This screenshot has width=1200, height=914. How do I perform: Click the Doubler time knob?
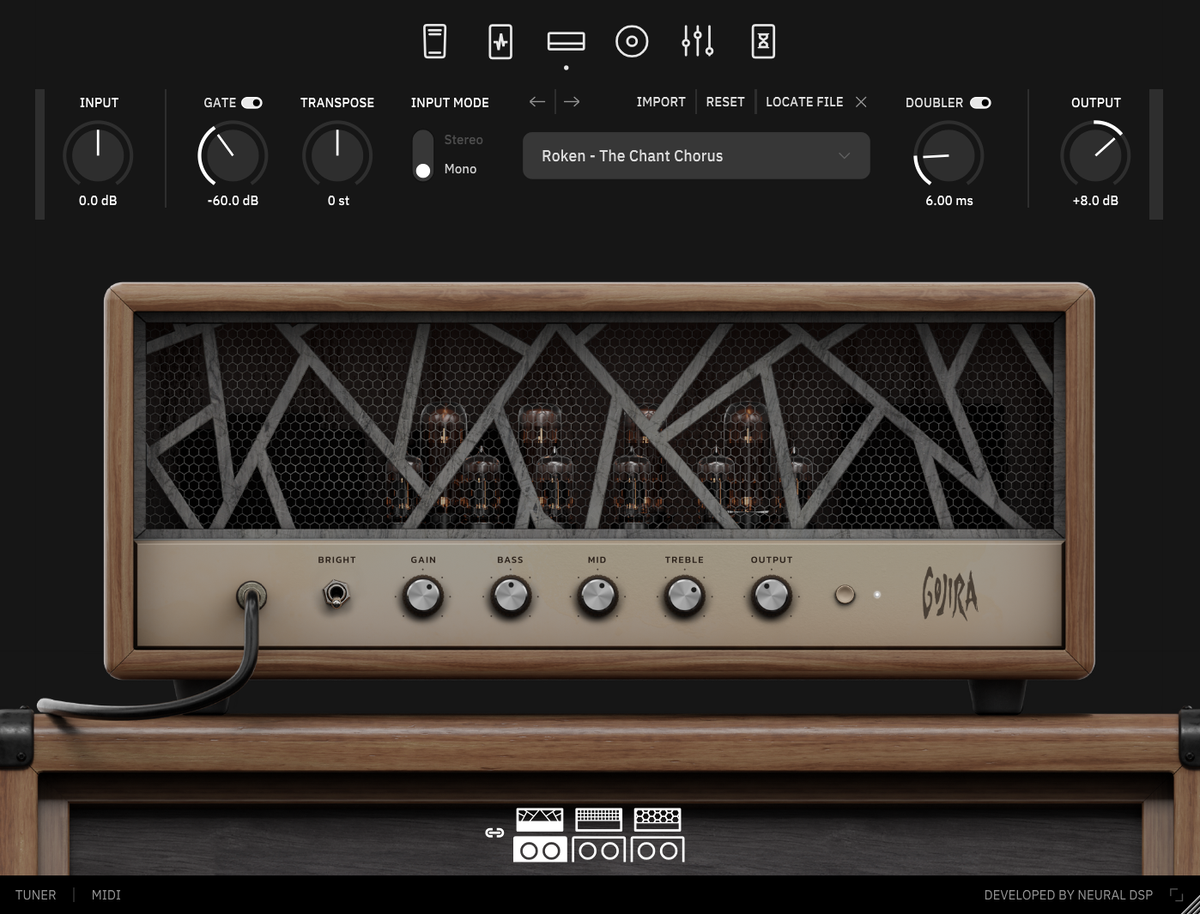point(949,156)
